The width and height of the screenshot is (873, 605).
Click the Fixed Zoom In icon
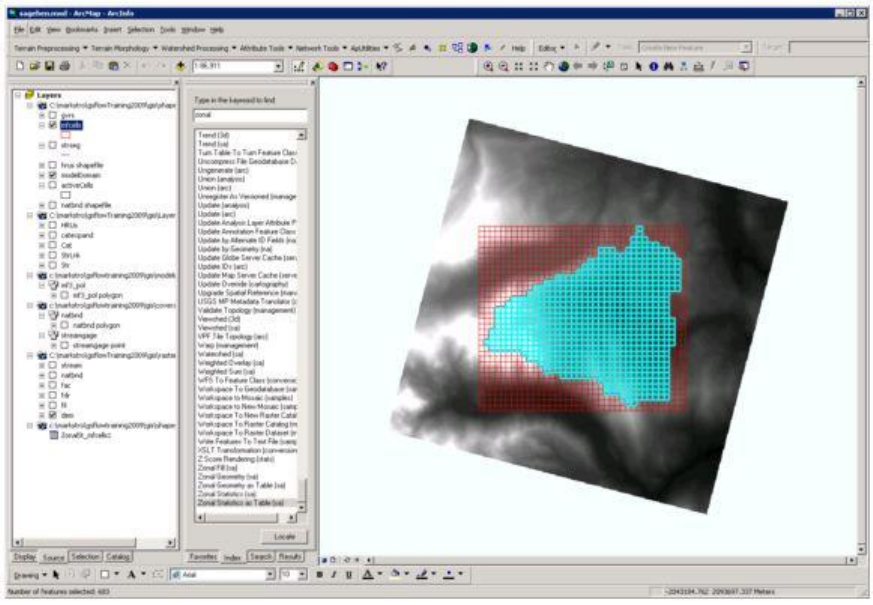518,67
